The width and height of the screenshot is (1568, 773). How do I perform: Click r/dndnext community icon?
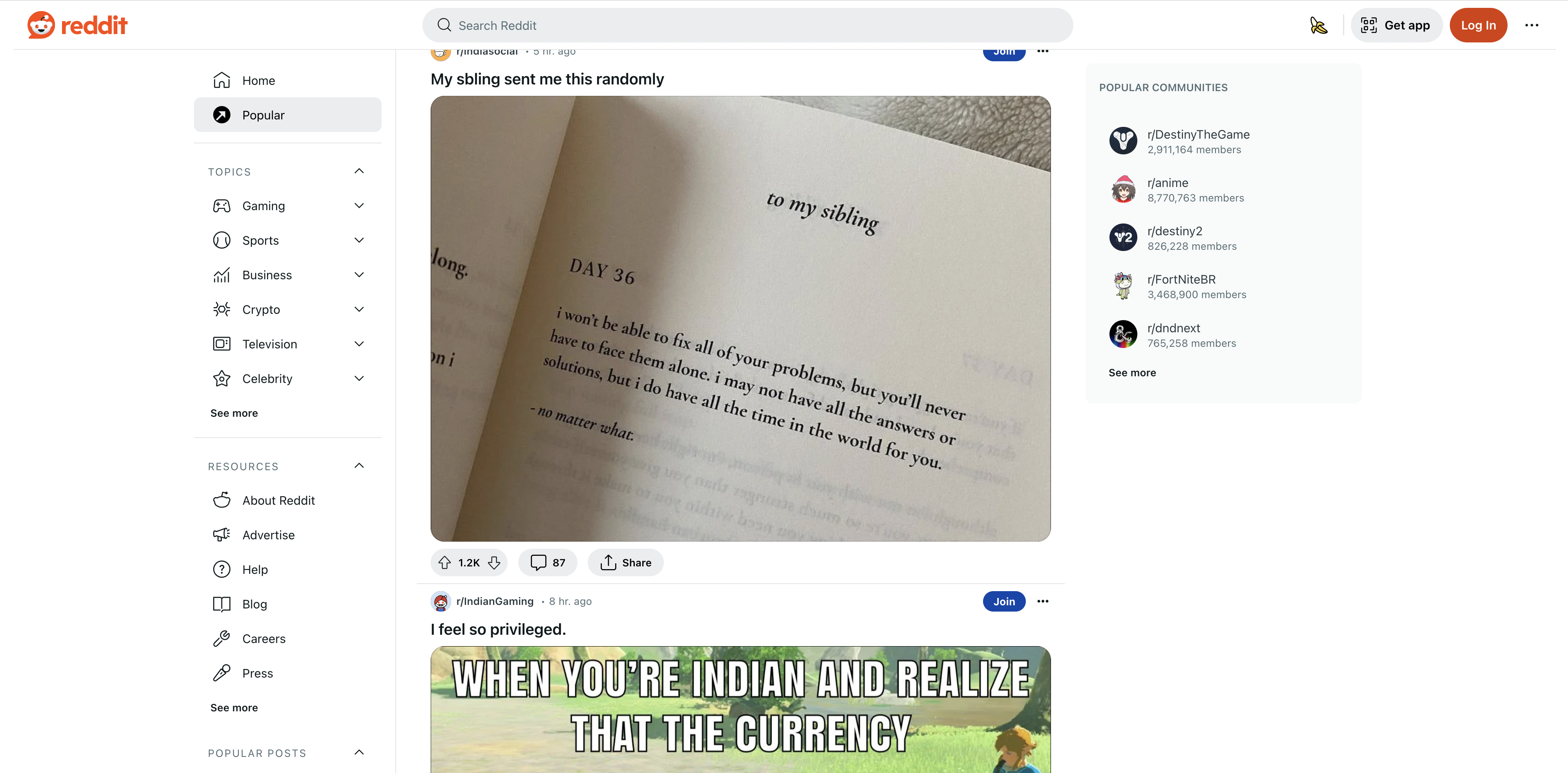(x=1123, y=334)
